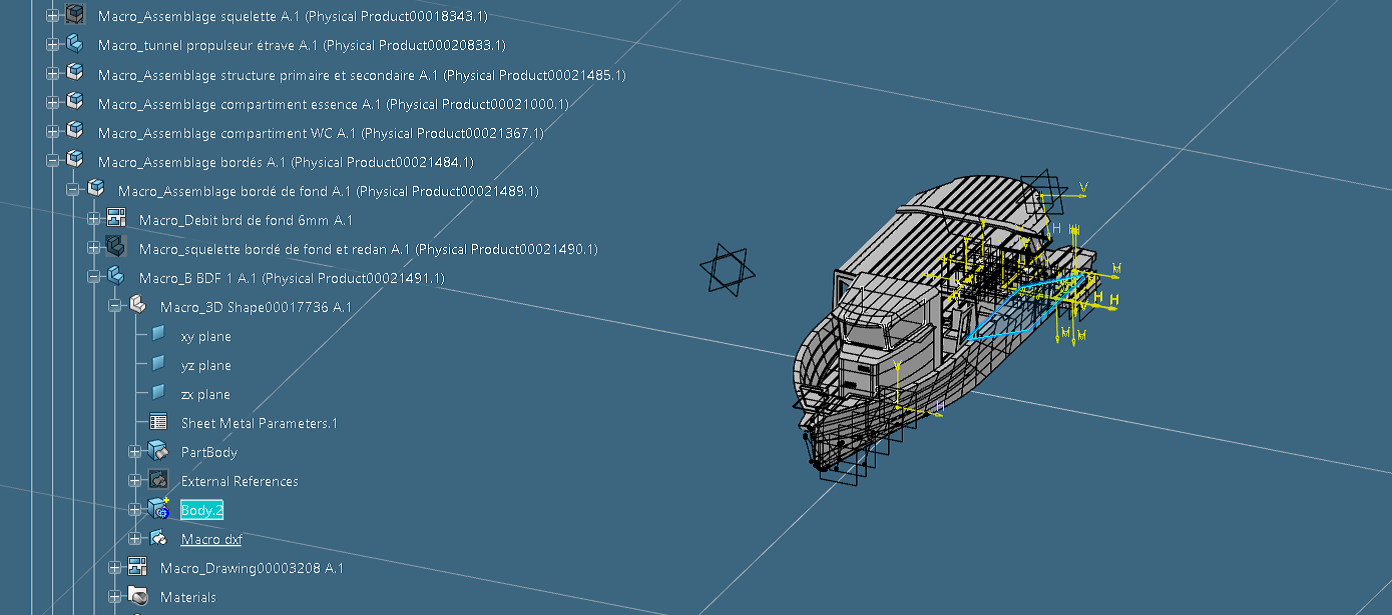
Task: Select the Sheet Metal Parameters.1 table icon
Action: click(x=158, y=422)
